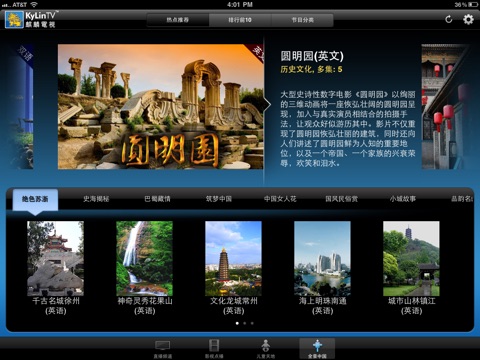The height and width of the screenshot is (360, 480).
Task: Tap the refresh icon in top bar
Action: [449, 19]
